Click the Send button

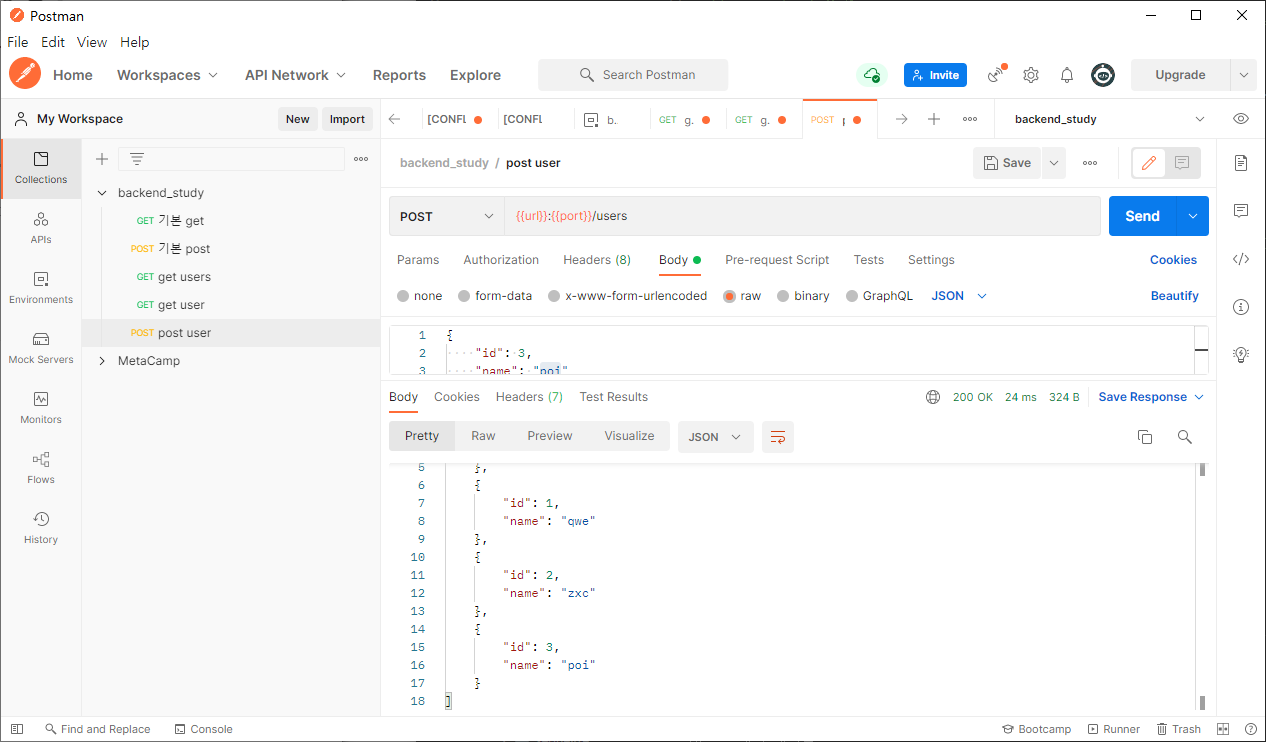[1142, 216]
